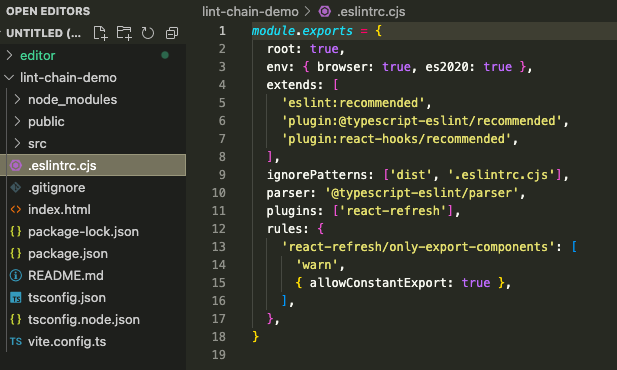Collapse all folders using the explorer icon
This screenshot has height=370, width=617.
[x=172, y=33]
